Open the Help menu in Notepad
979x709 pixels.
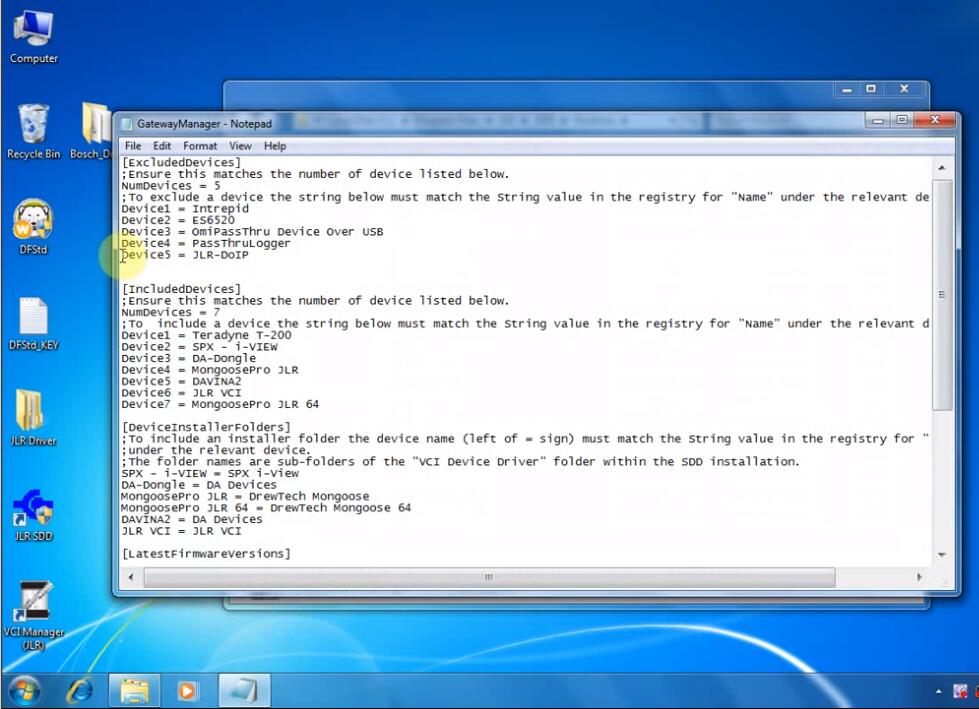point(275,146)
